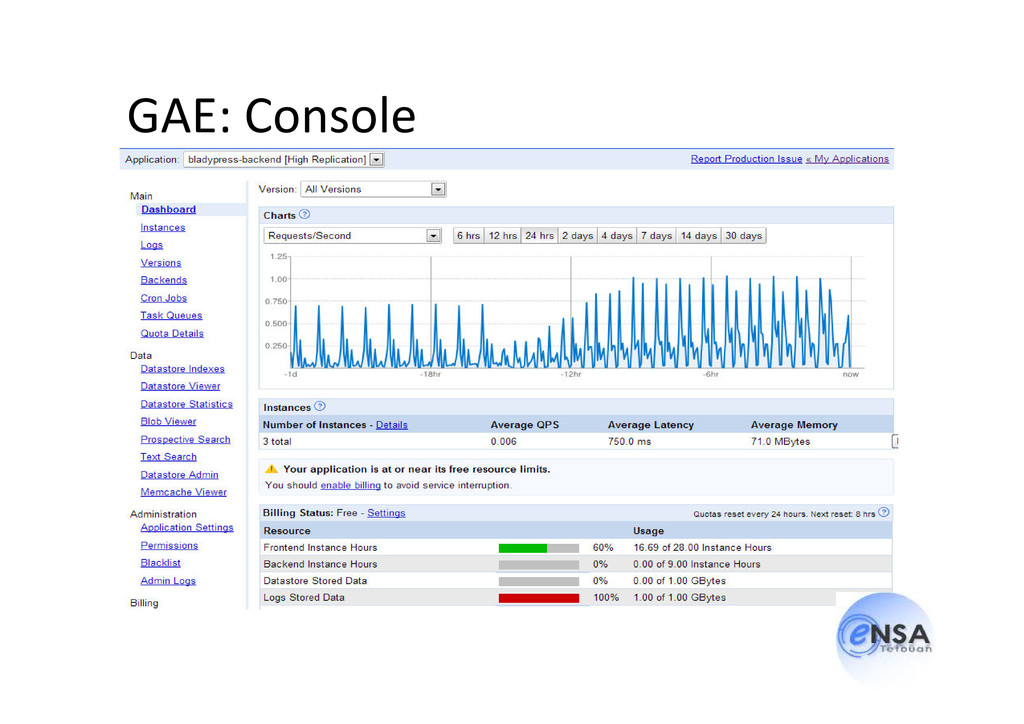Open the Instances section help icon

320,406
